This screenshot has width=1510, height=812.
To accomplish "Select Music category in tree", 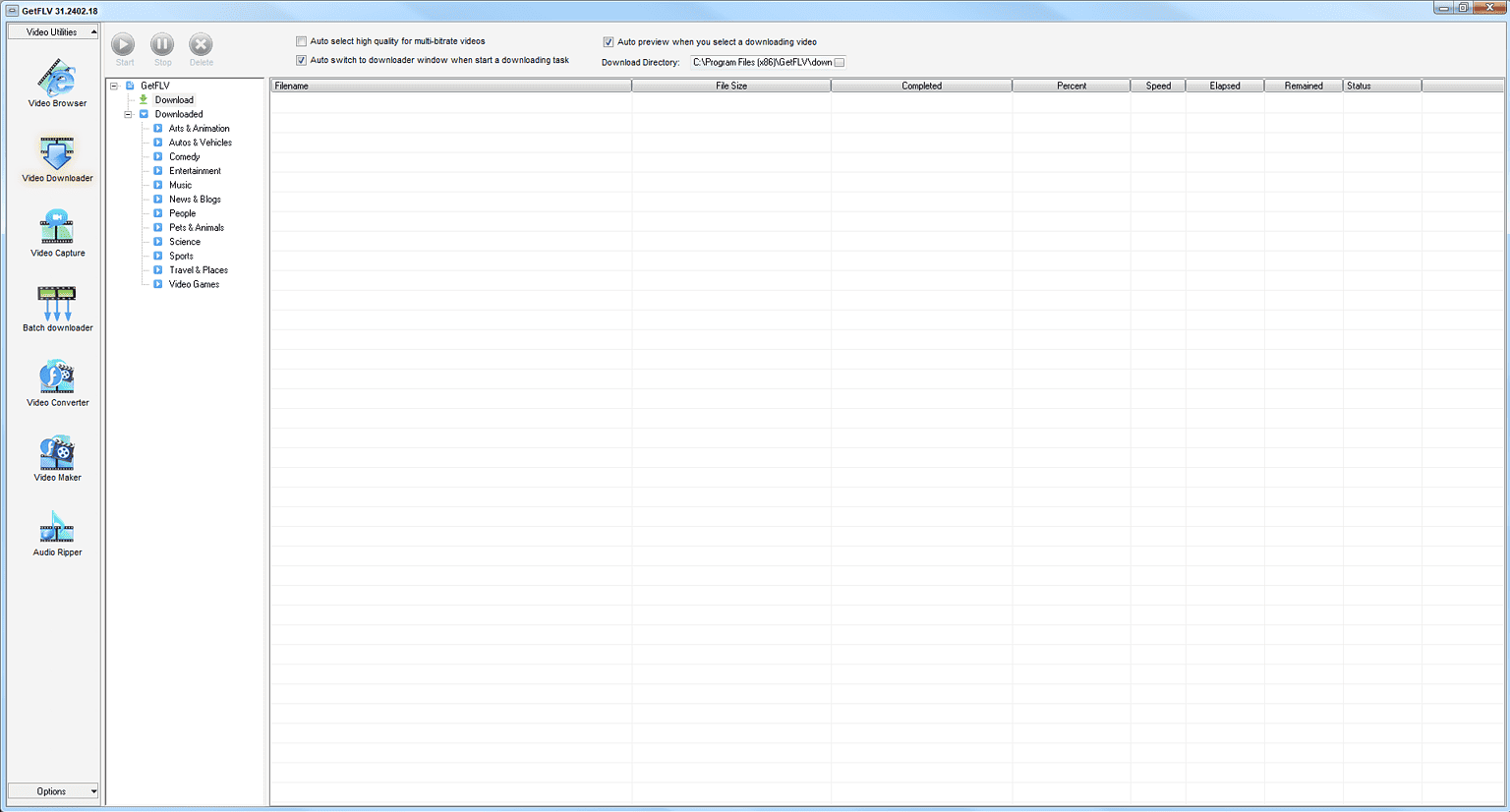I will pos(180,185).
